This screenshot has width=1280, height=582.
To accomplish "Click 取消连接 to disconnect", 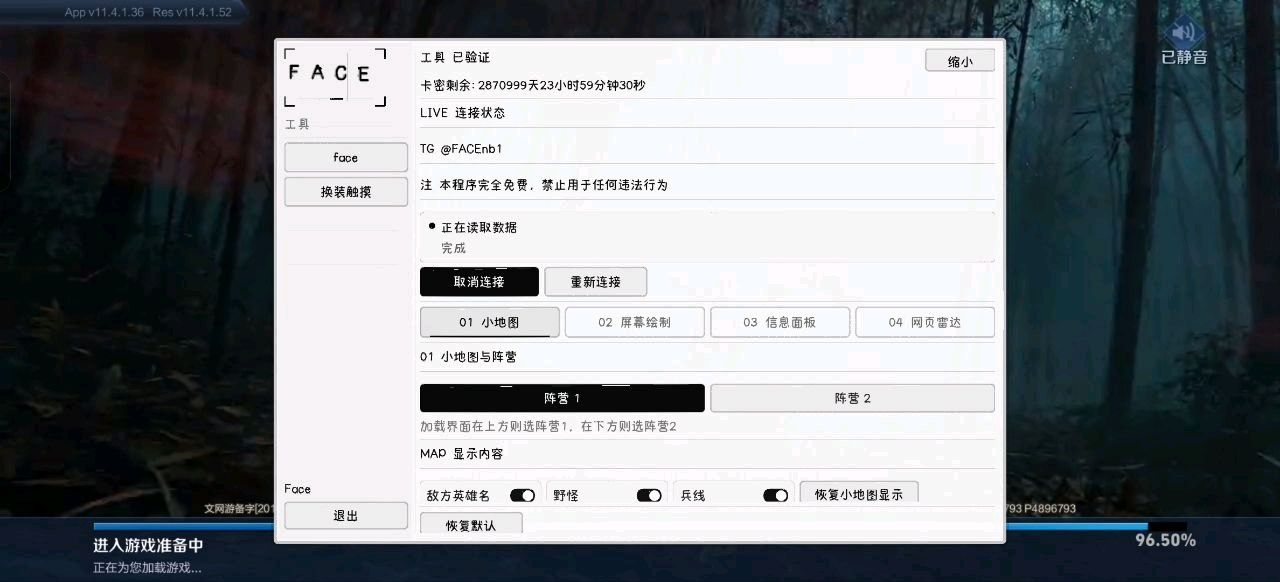I will (x=479, y=282).
